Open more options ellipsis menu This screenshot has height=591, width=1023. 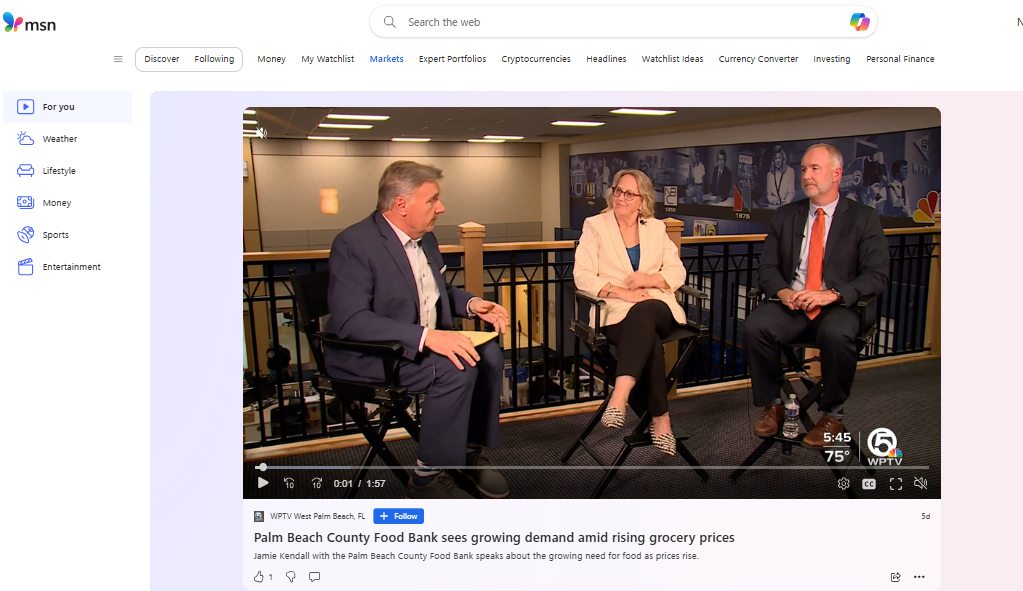pos(919,576)
